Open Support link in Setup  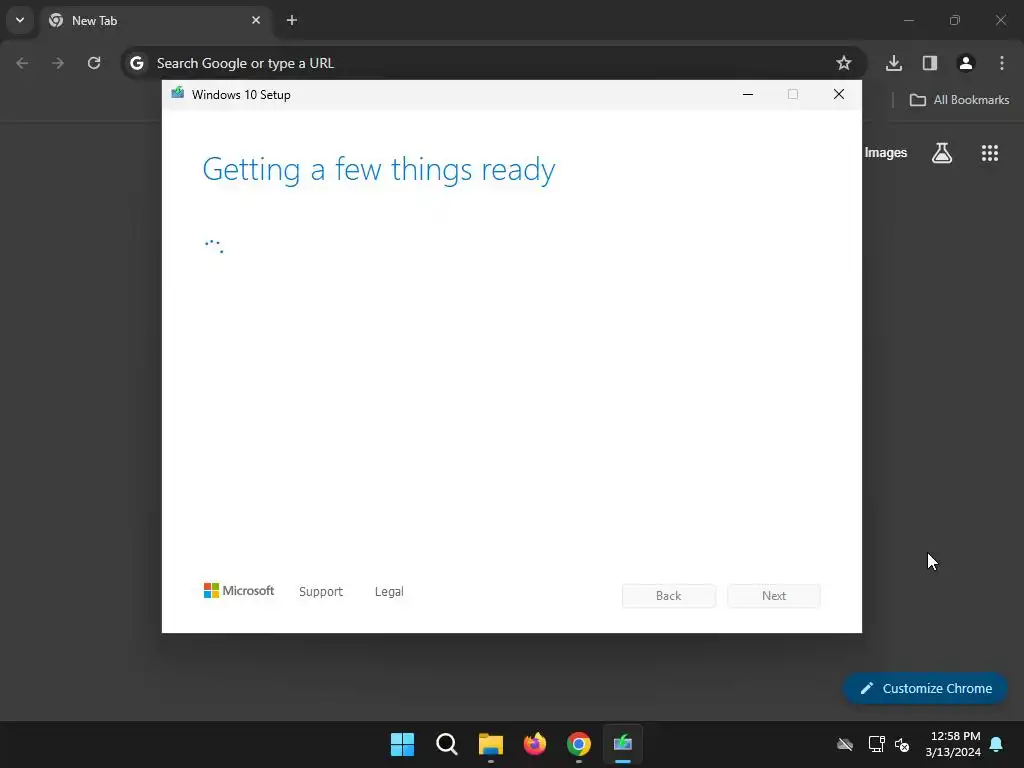(321, 592)
